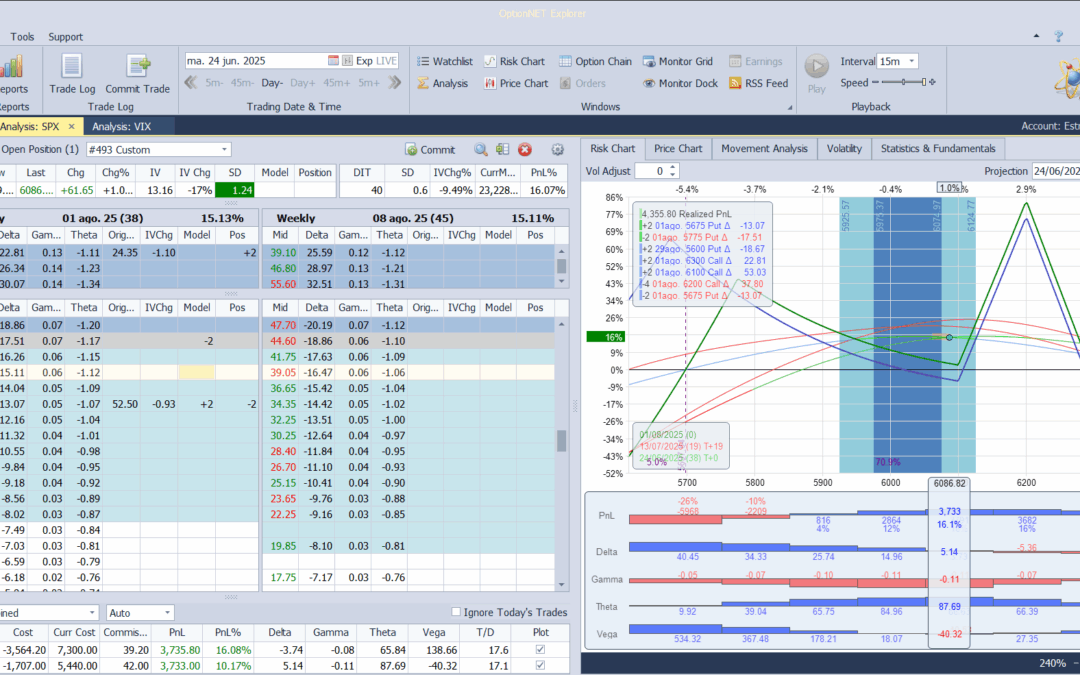Click the 6086.82 price marker on chart
1080x675 pixels.
click(949, 484)
